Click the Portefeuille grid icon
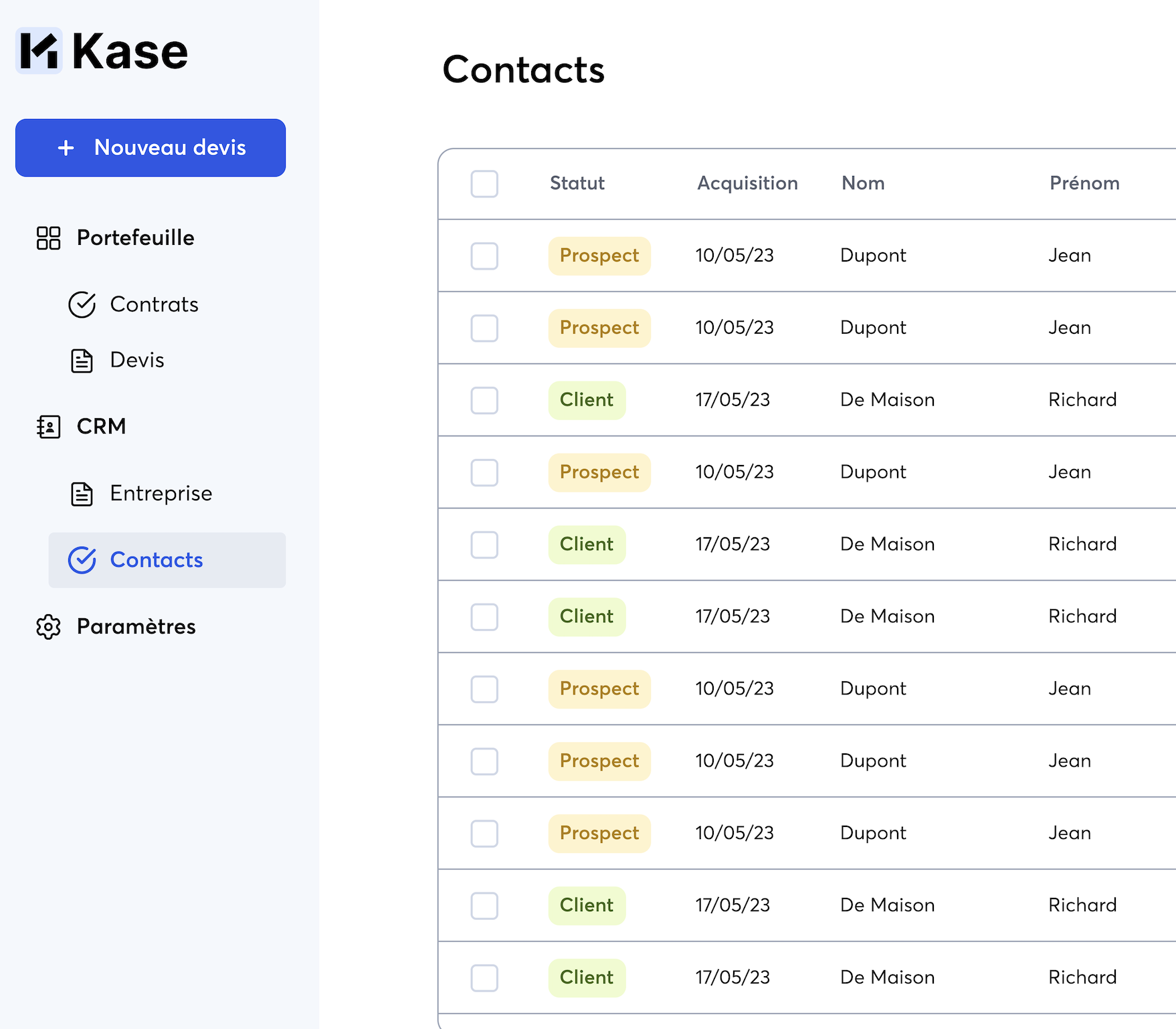1176x1029 pixels. [x=48, y=238]
